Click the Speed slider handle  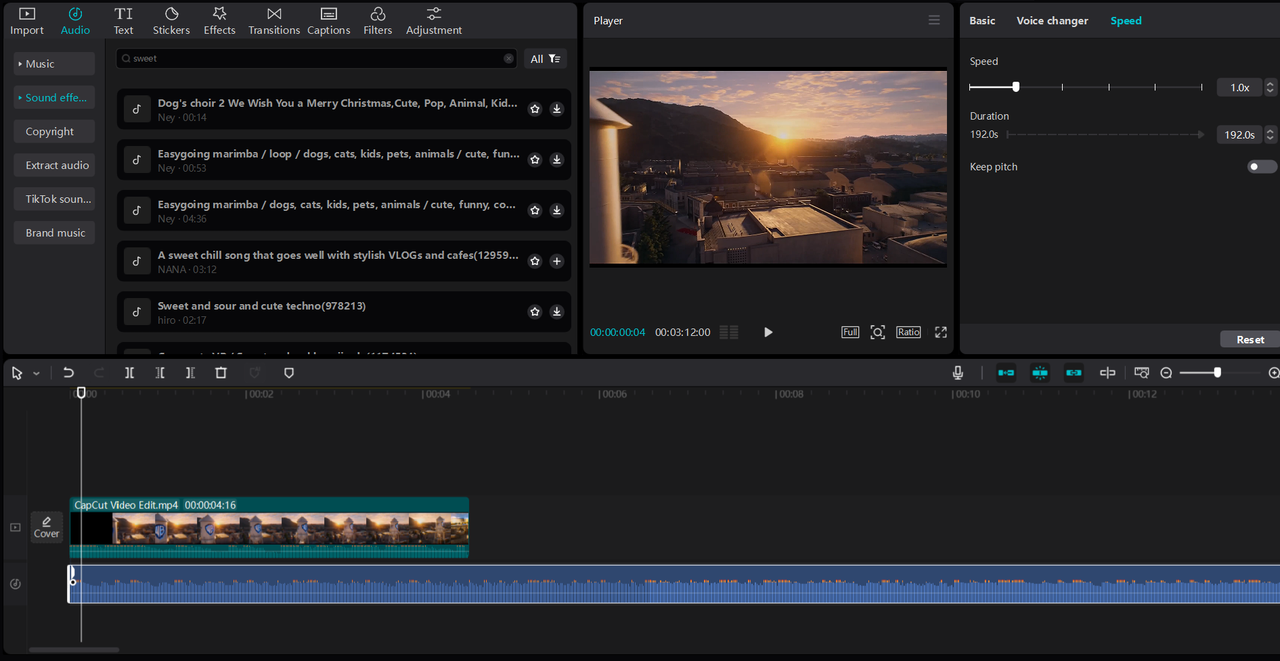[1016, 87]
